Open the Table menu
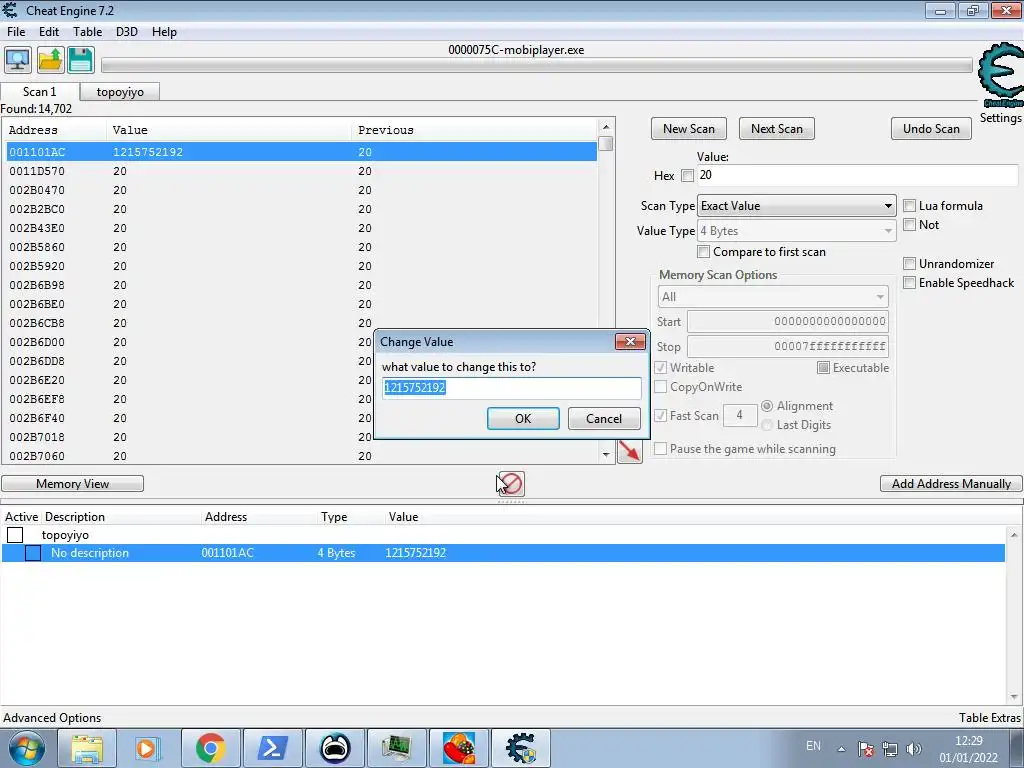 pyautogui.click(x=87, y=32)
